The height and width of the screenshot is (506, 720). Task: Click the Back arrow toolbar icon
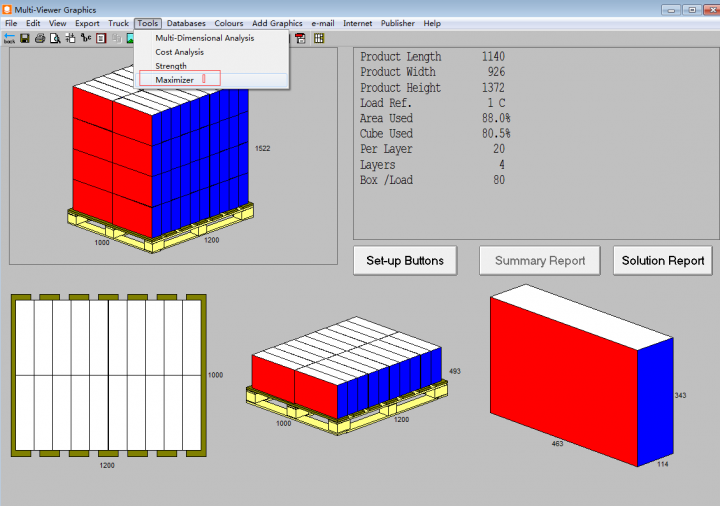pos(9,38)
